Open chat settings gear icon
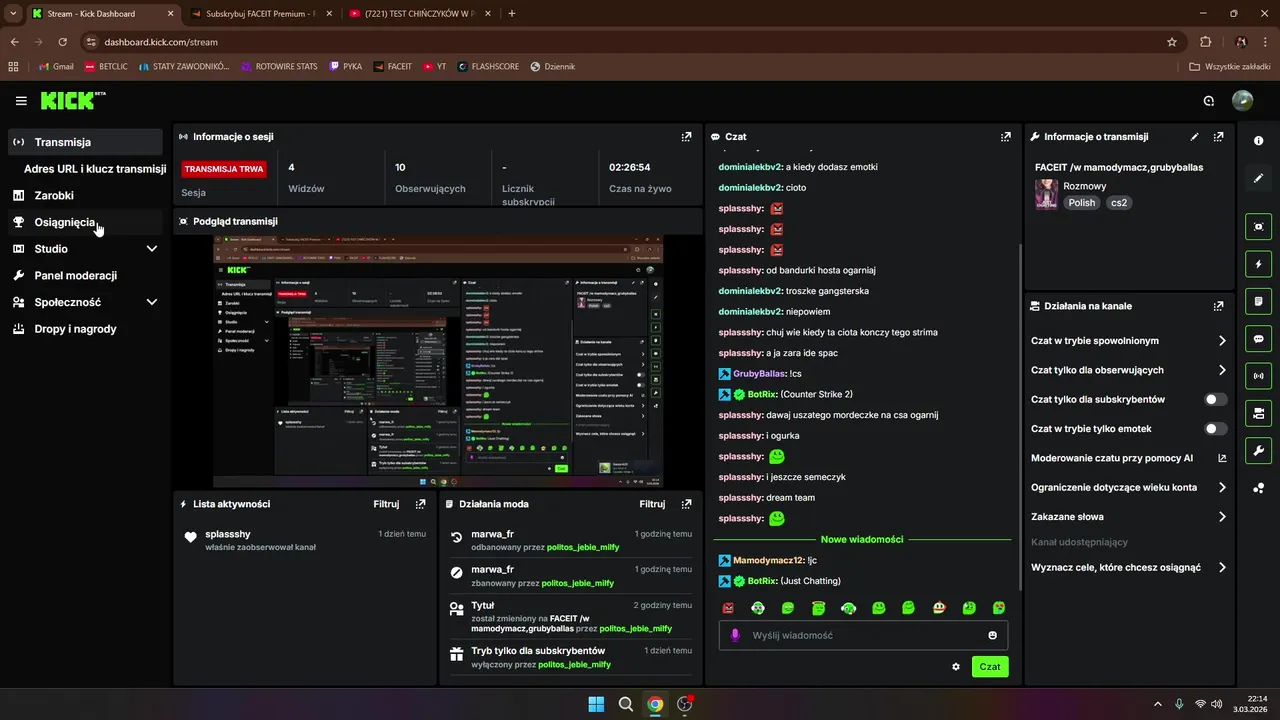This screenshot has height=720, width=1280. (956, 667)
